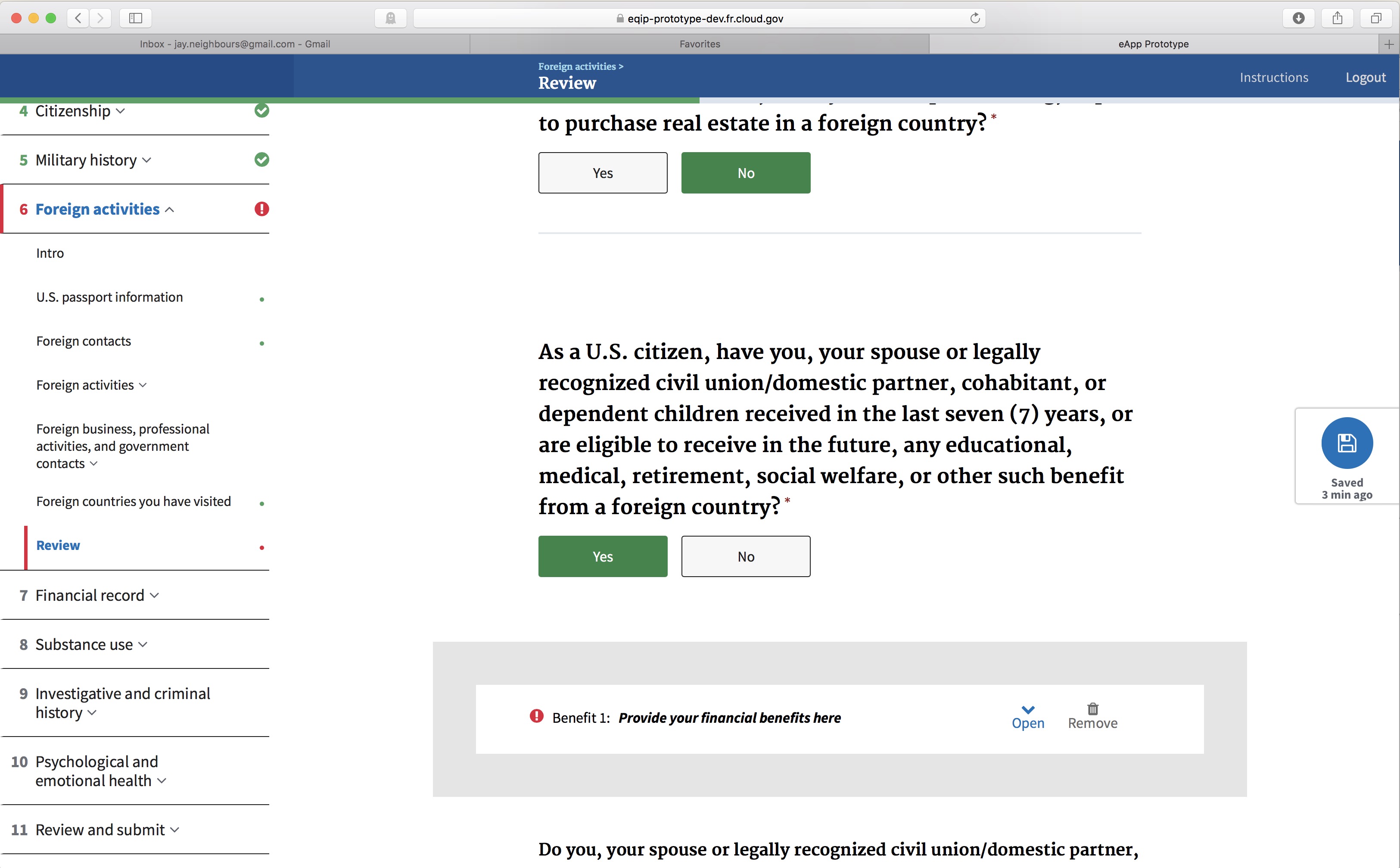Select Yes for purchasing foreign real estate
The width and height of the screenshot is (1400, 868).
[x=603, y=173]
